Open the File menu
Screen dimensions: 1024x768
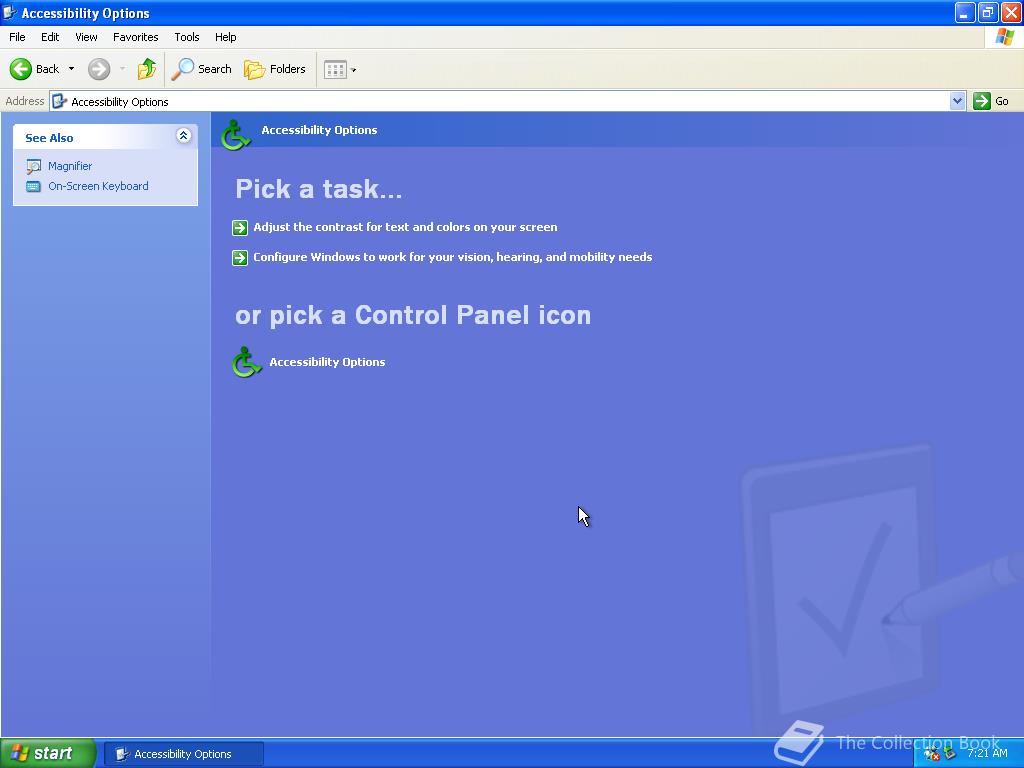pos(17,37)
